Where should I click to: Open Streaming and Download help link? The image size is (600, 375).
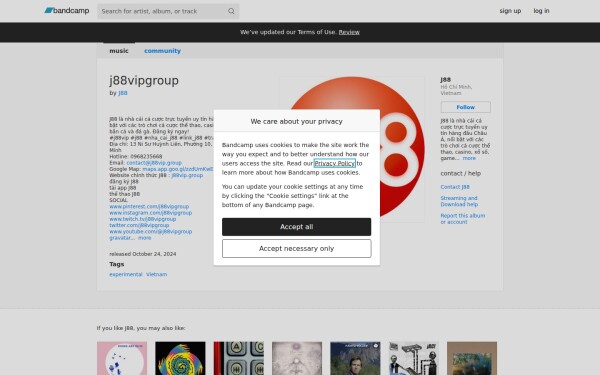459,201
